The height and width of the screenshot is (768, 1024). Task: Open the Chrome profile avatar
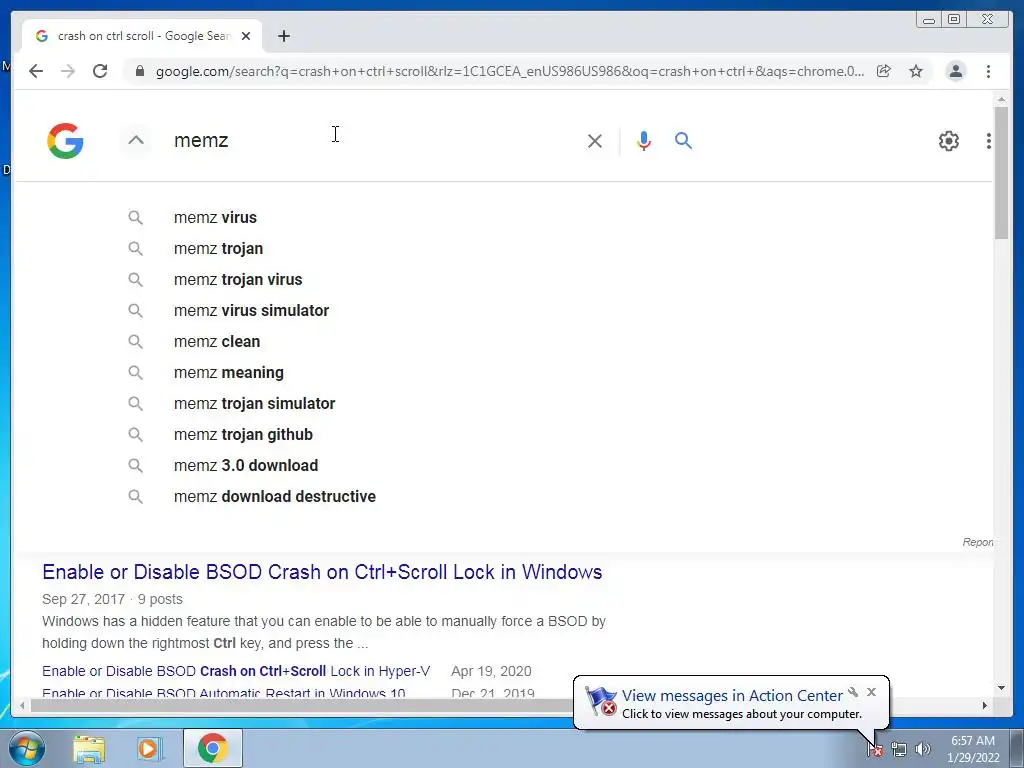coord(955,71)
